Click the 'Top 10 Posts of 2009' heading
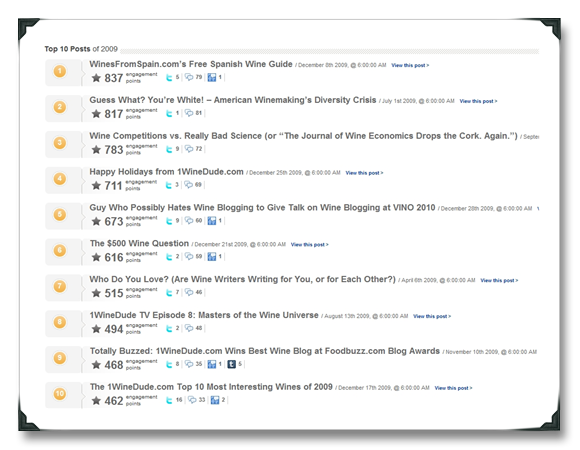 [81, 49]
